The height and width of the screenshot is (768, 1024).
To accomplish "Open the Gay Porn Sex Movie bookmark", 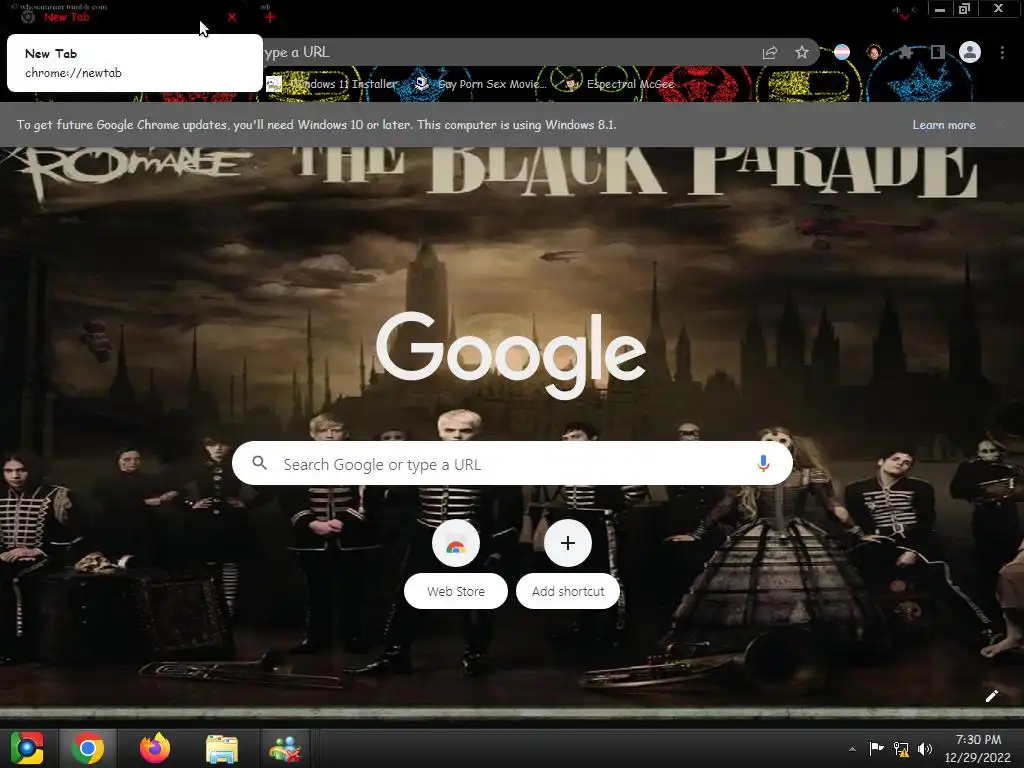I will pyautogui.click(x=480, y=84).
